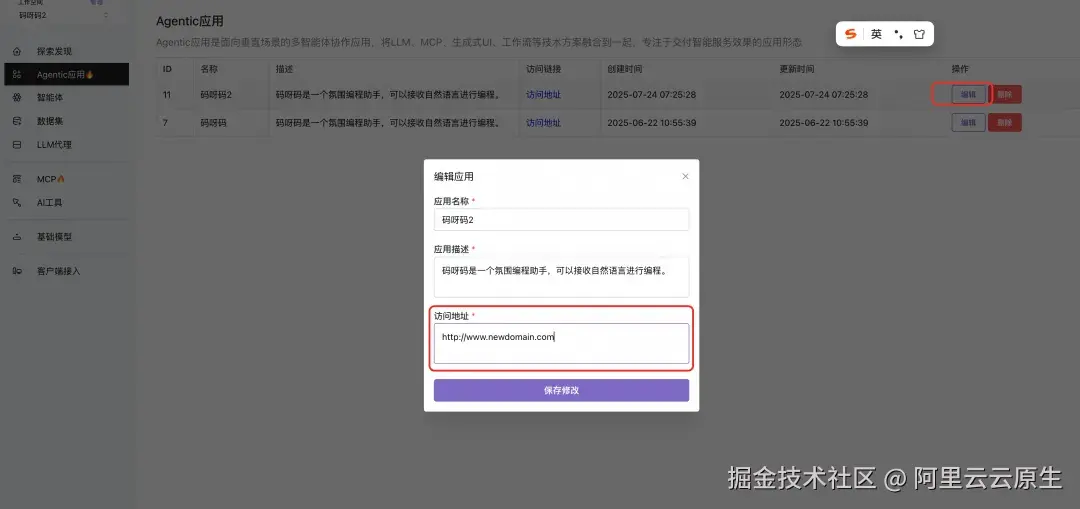This screenshot has height=509, width=1080.
Task: Focus the 应用名称 input field
Action: pos(561,220)
